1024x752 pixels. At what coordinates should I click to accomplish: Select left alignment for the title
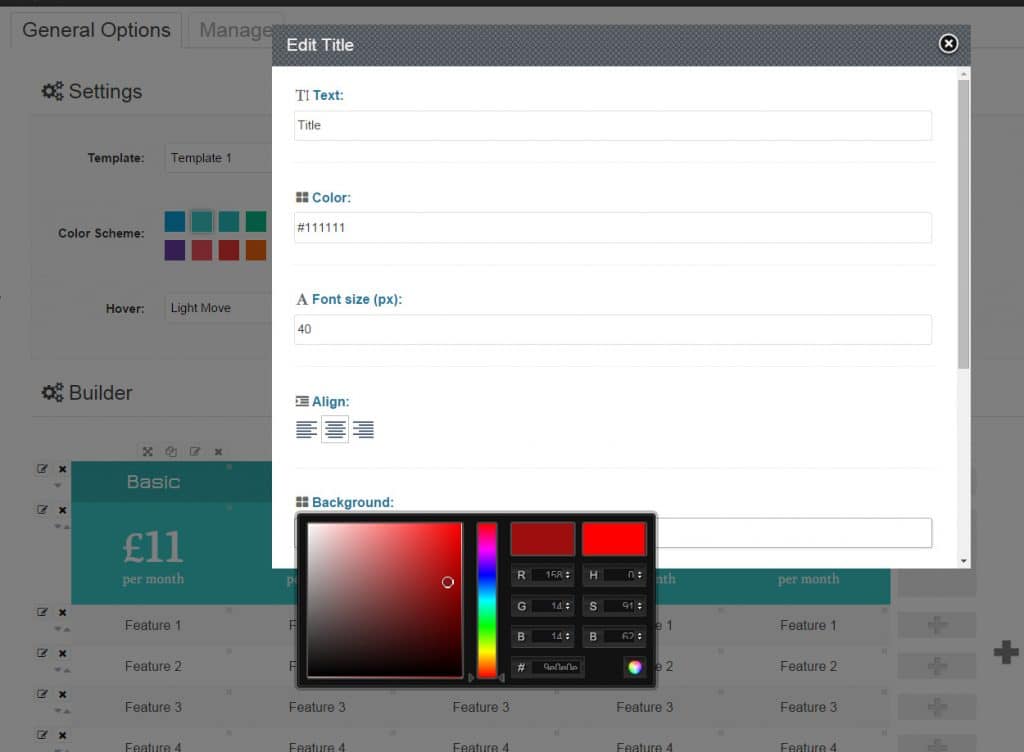[307, 429]
